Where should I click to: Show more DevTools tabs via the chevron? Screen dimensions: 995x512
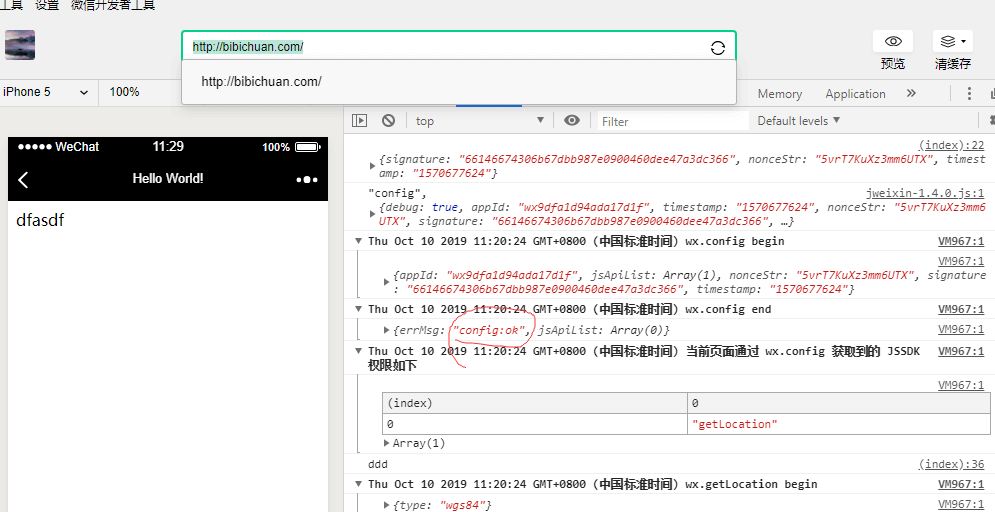coord(911,93)
